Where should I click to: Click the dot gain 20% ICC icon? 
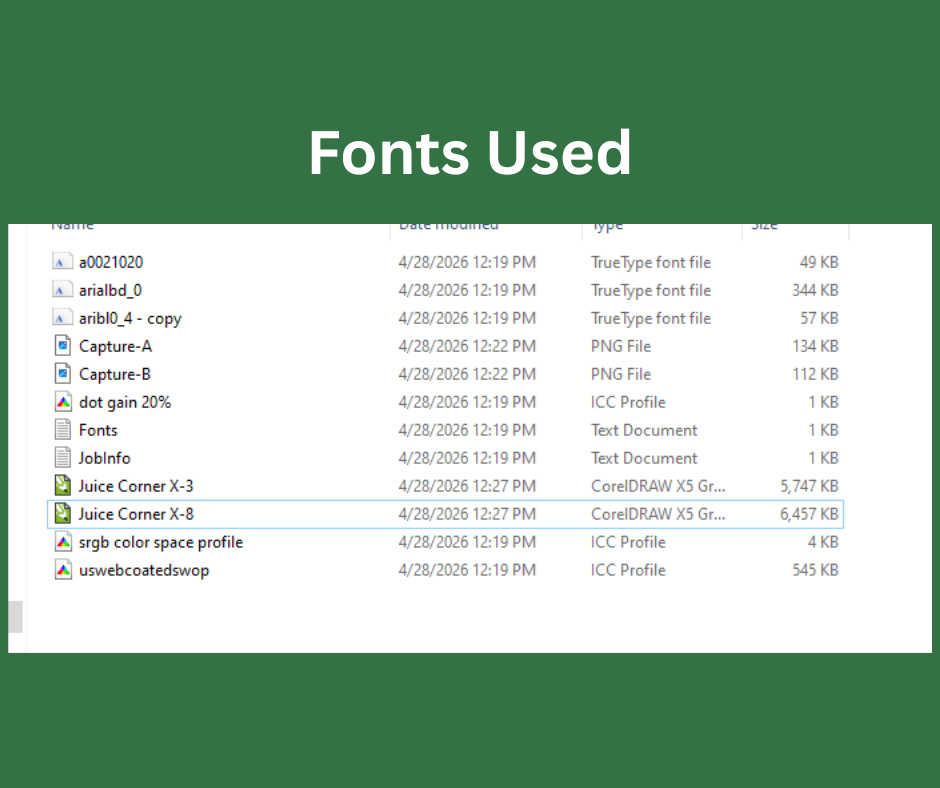click(x=63, y=402)
